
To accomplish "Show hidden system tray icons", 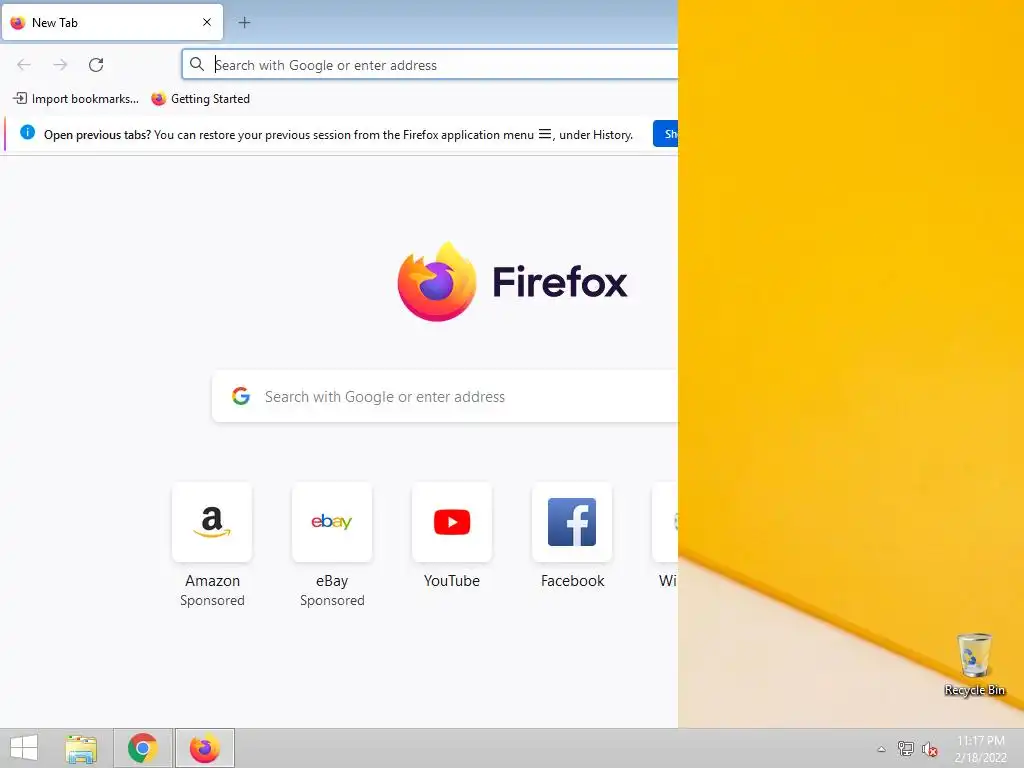I will [881, 749].
